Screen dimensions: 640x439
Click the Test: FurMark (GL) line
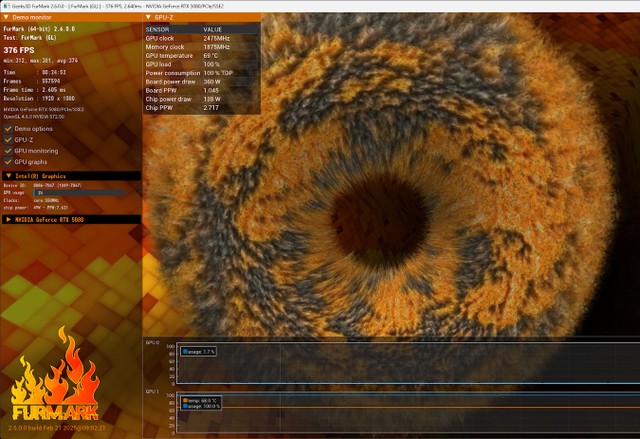coord(30,38)
